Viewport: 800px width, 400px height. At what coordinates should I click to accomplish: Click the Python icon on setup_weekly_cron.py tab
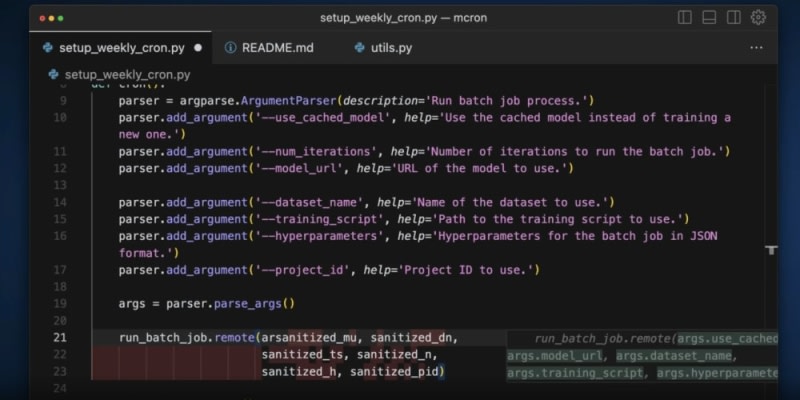click(x=47, y=47)
